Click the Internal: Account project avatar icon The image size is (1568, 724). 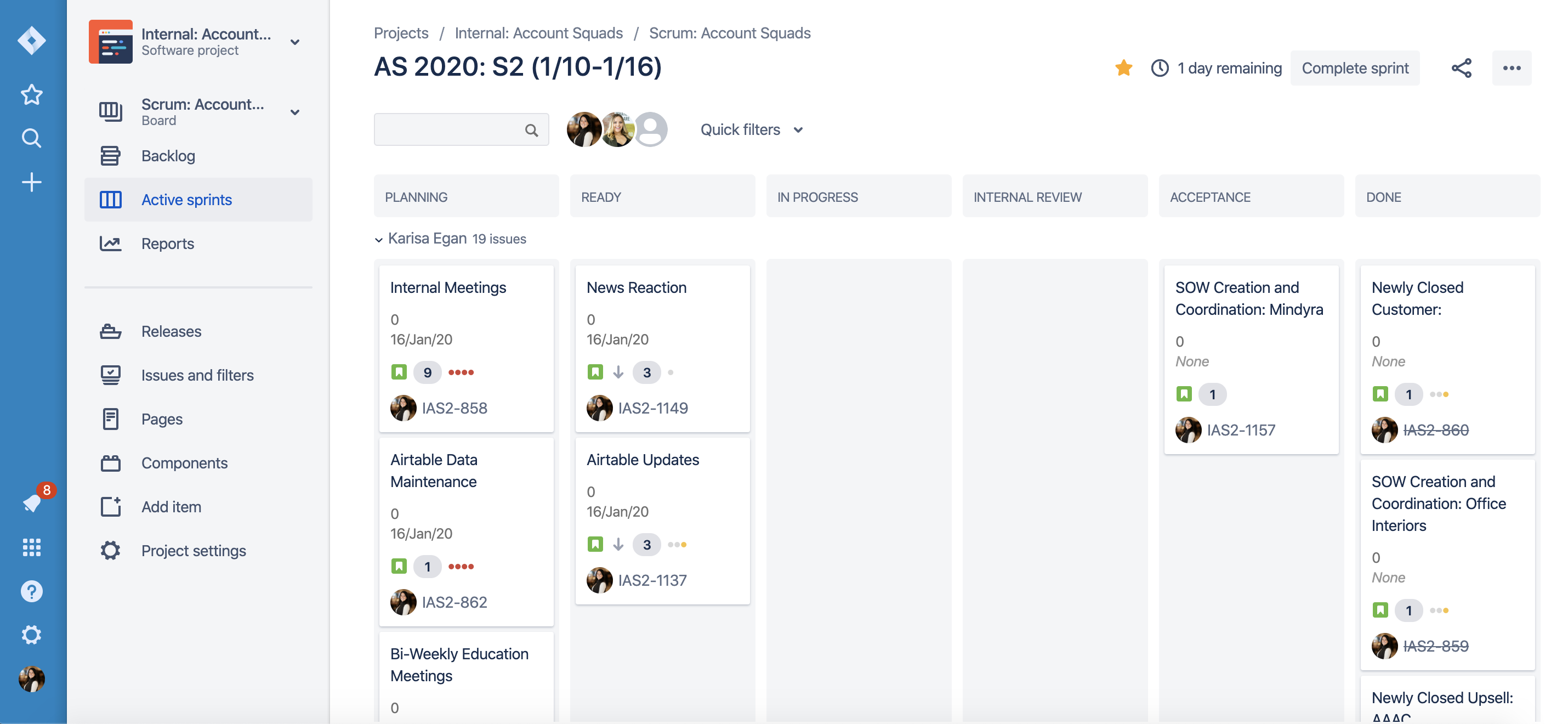pos(110,42)
